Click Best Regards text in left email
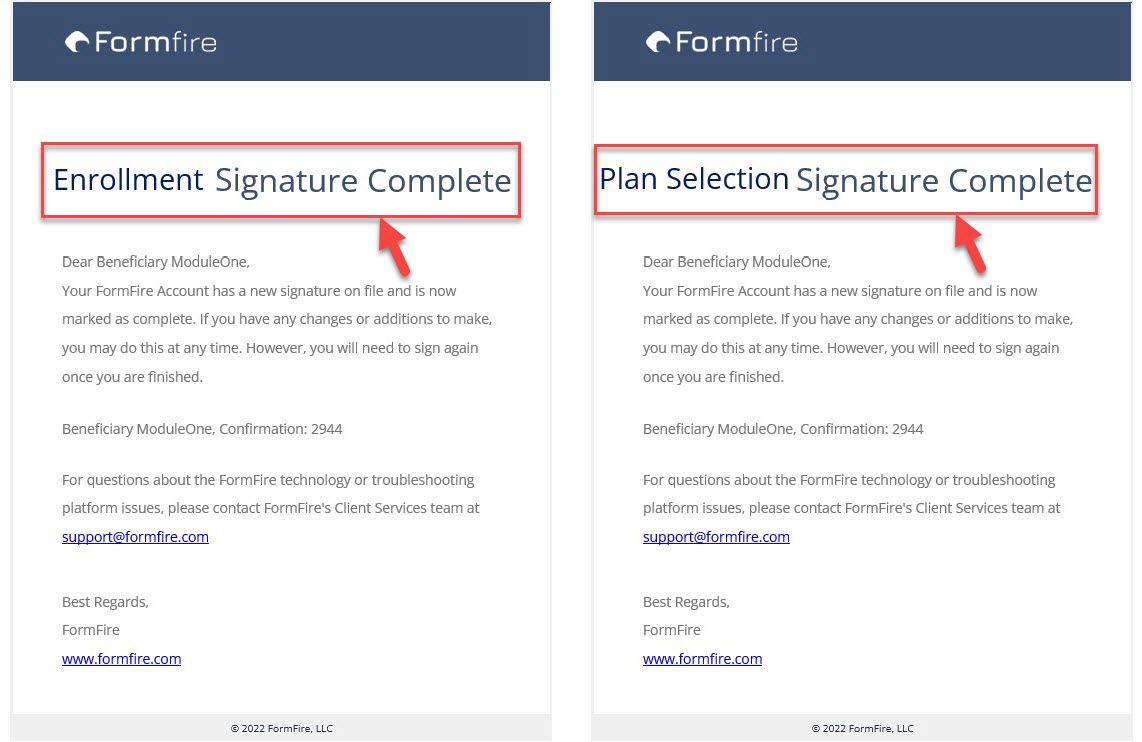This screenshot has height=742, width=1142. (x=106, y=602)
